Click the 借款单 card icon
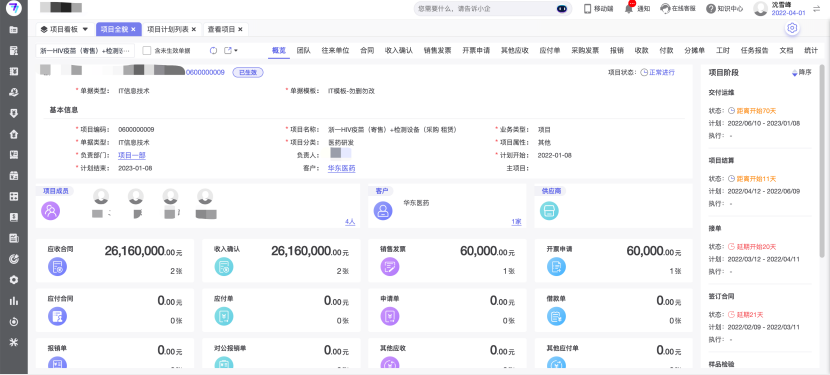830x375 pixels. [x=556, y=316]
